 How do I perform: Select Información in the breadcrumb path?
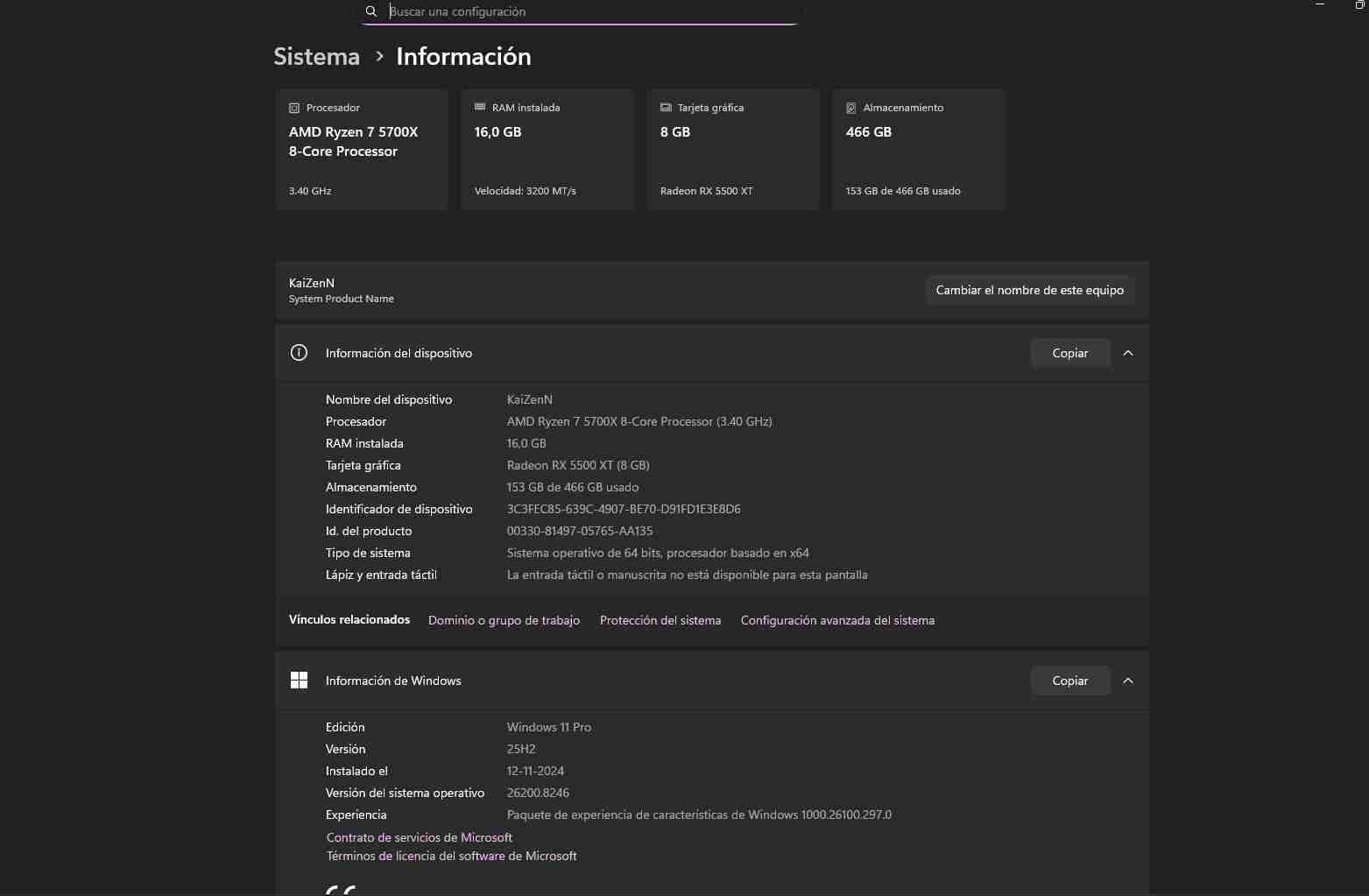(x=463, y=56)
